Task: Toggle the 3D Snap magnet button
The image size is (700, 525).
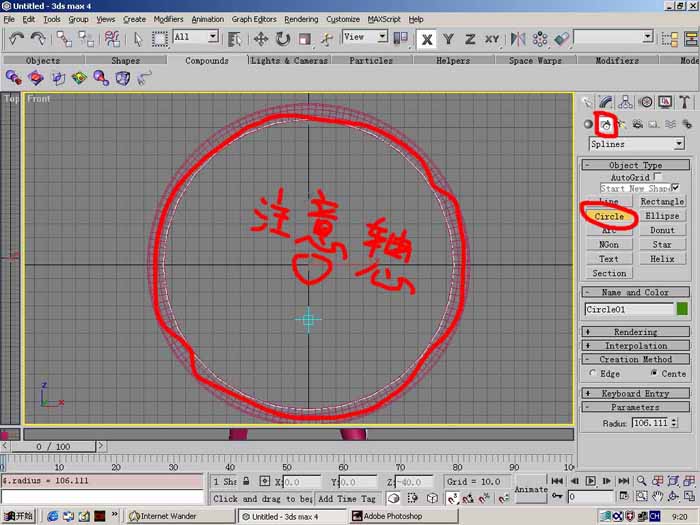Action: coord(452,498)
